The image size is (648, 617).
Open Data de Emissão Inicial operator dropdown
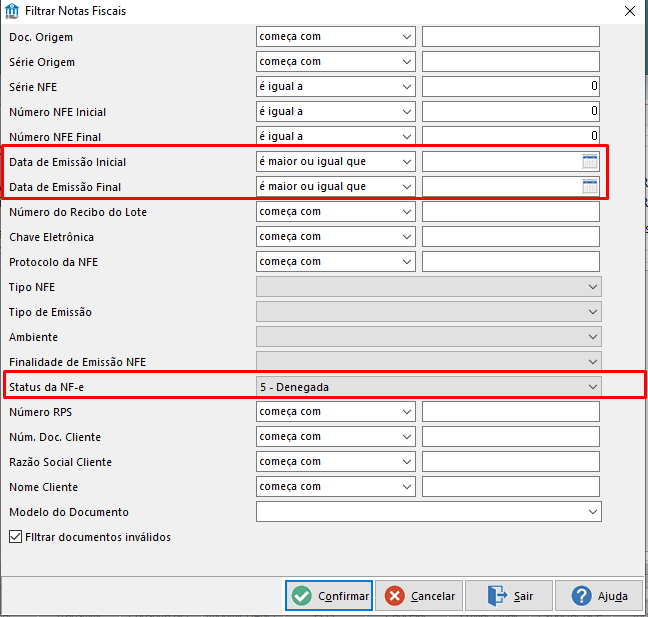[336, 162]
